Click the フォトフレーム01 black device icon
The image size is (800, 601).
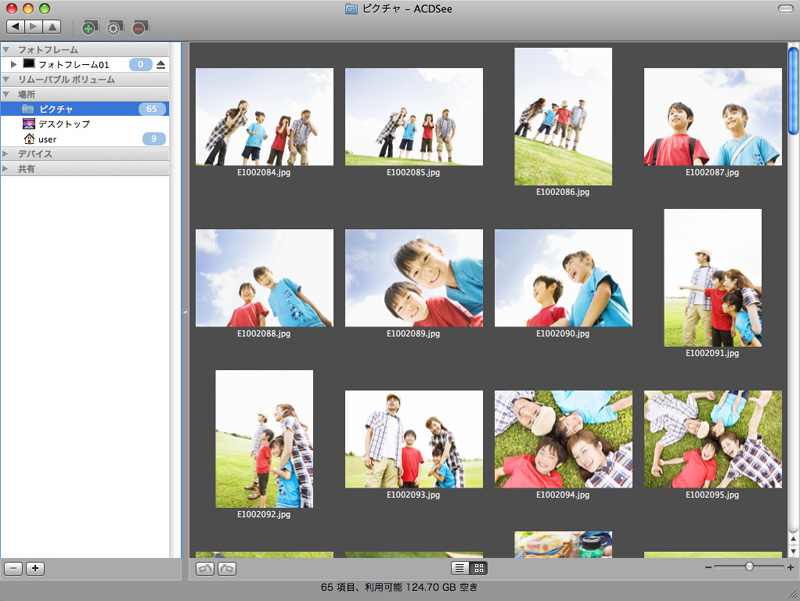pyautogui.click(x=29, y=64)
